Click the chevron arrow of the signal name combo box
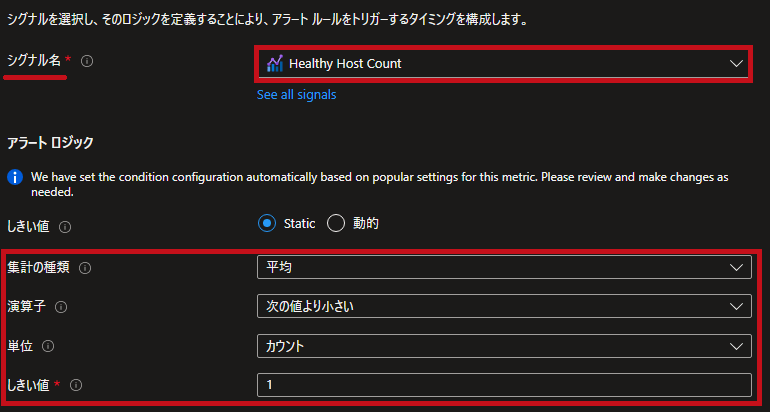770x412 pixels. click(736, 64)
